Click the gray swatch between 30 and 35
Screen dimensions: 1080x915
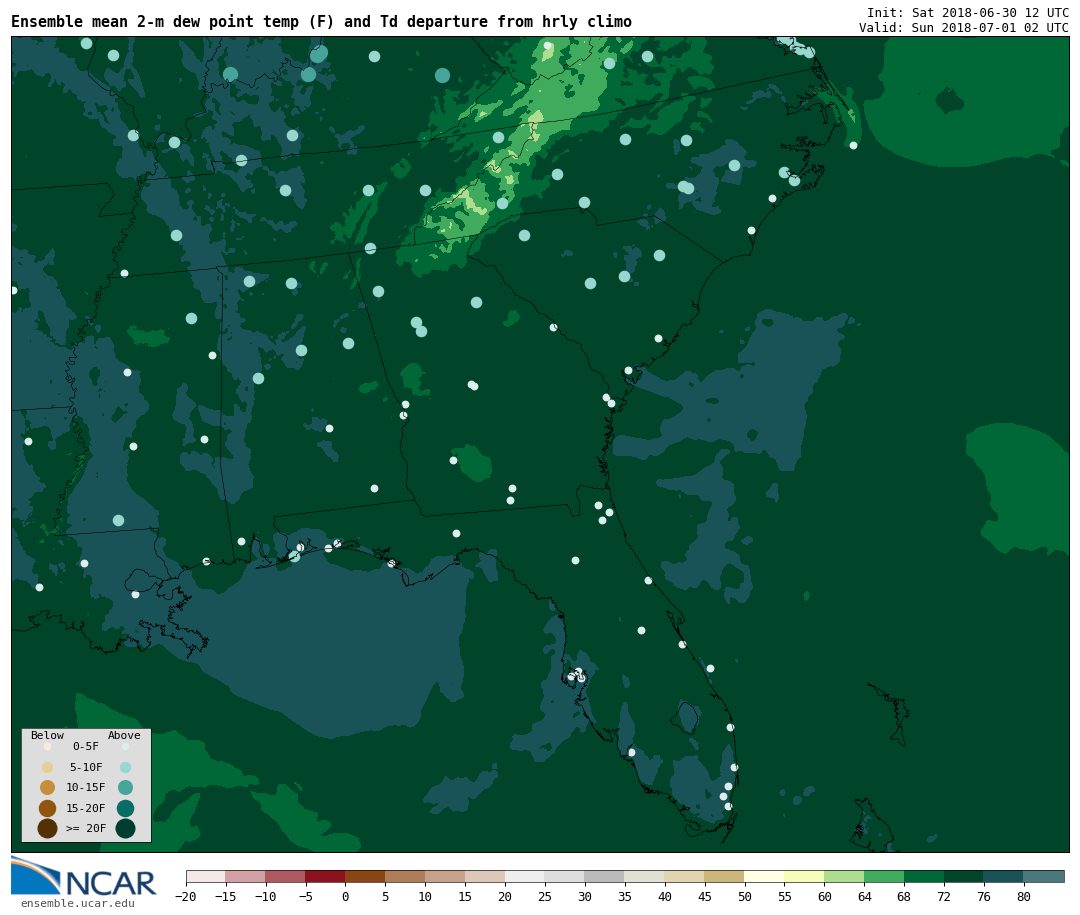click(x=605, y=877)
